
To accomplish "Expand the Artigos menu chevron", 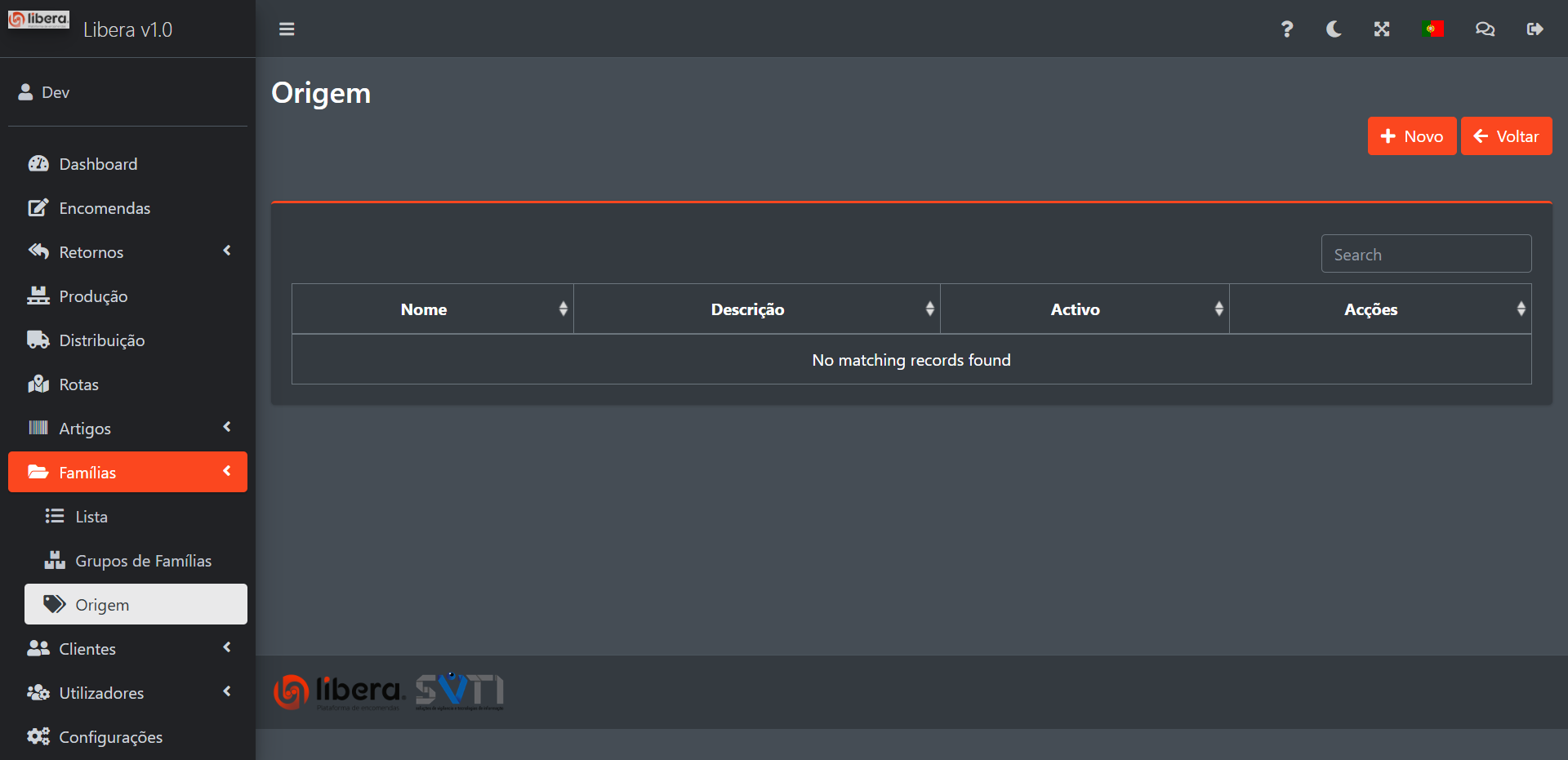I will point(227,428).
